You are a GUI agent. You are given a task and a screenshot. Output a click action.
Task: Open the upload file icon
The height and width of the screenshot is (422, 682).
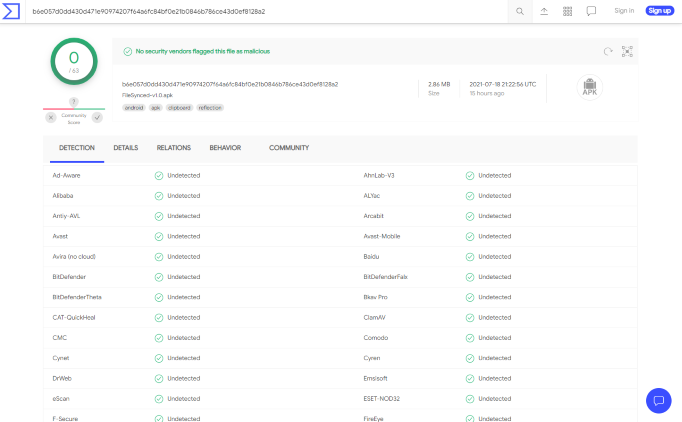pos(544,11)
